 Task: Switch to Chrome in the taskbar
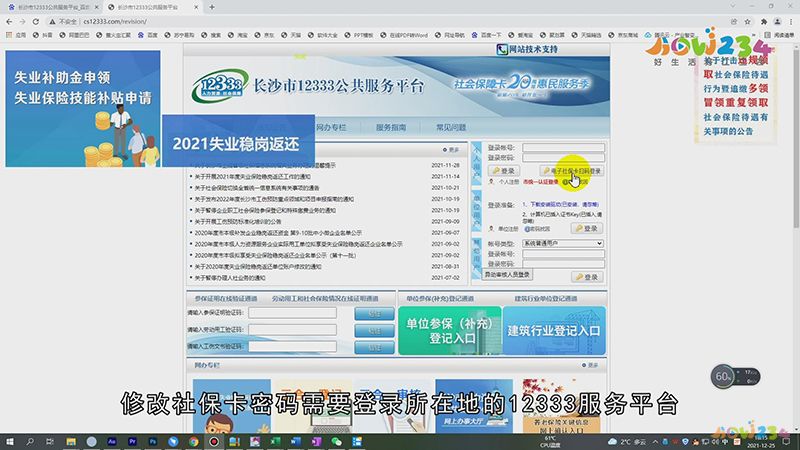[x=193, y=441]
